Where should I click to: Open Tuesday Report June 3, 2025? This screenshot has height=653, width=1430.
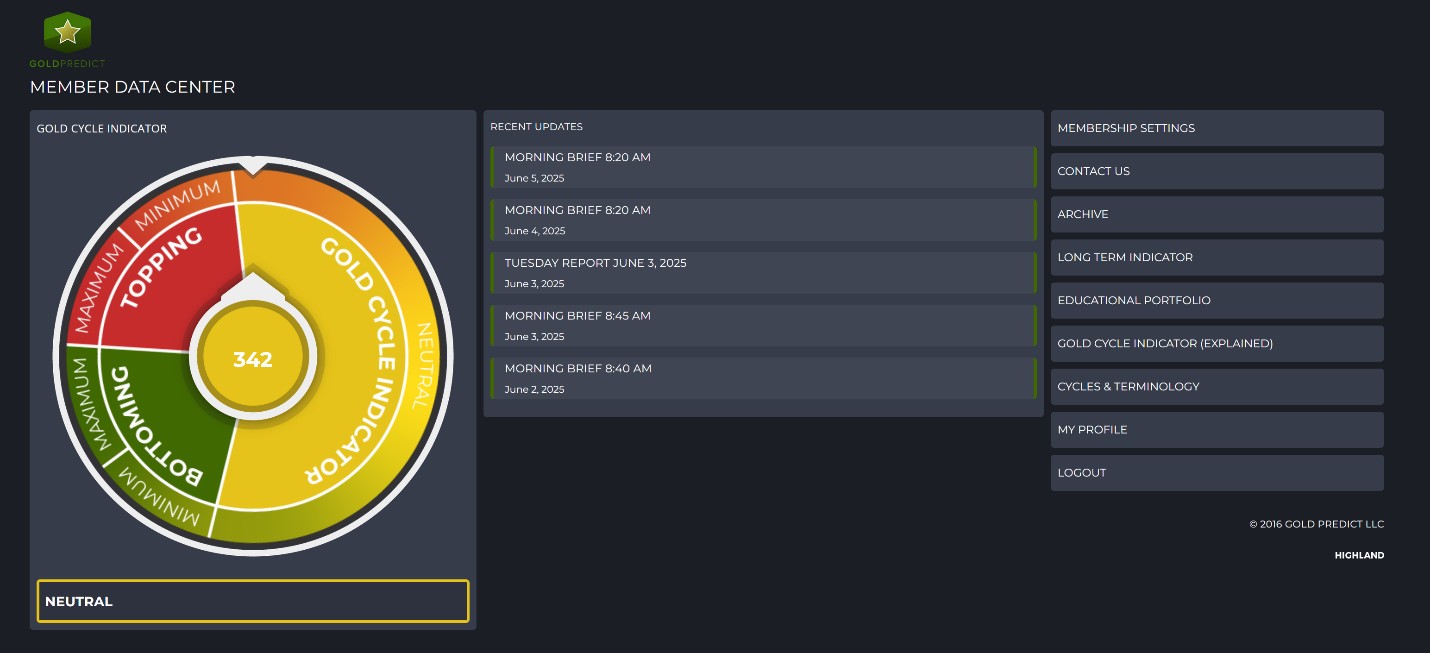763,273
